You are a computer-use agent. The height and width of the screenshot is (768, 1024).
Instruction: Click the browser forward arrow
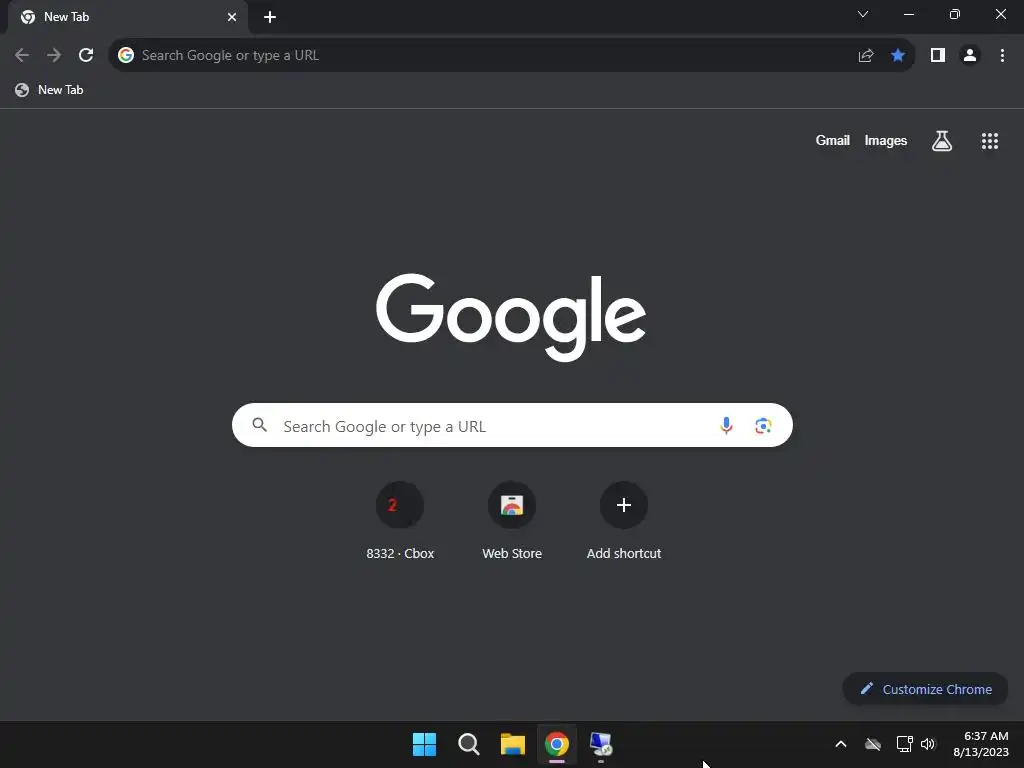[54, 56]
